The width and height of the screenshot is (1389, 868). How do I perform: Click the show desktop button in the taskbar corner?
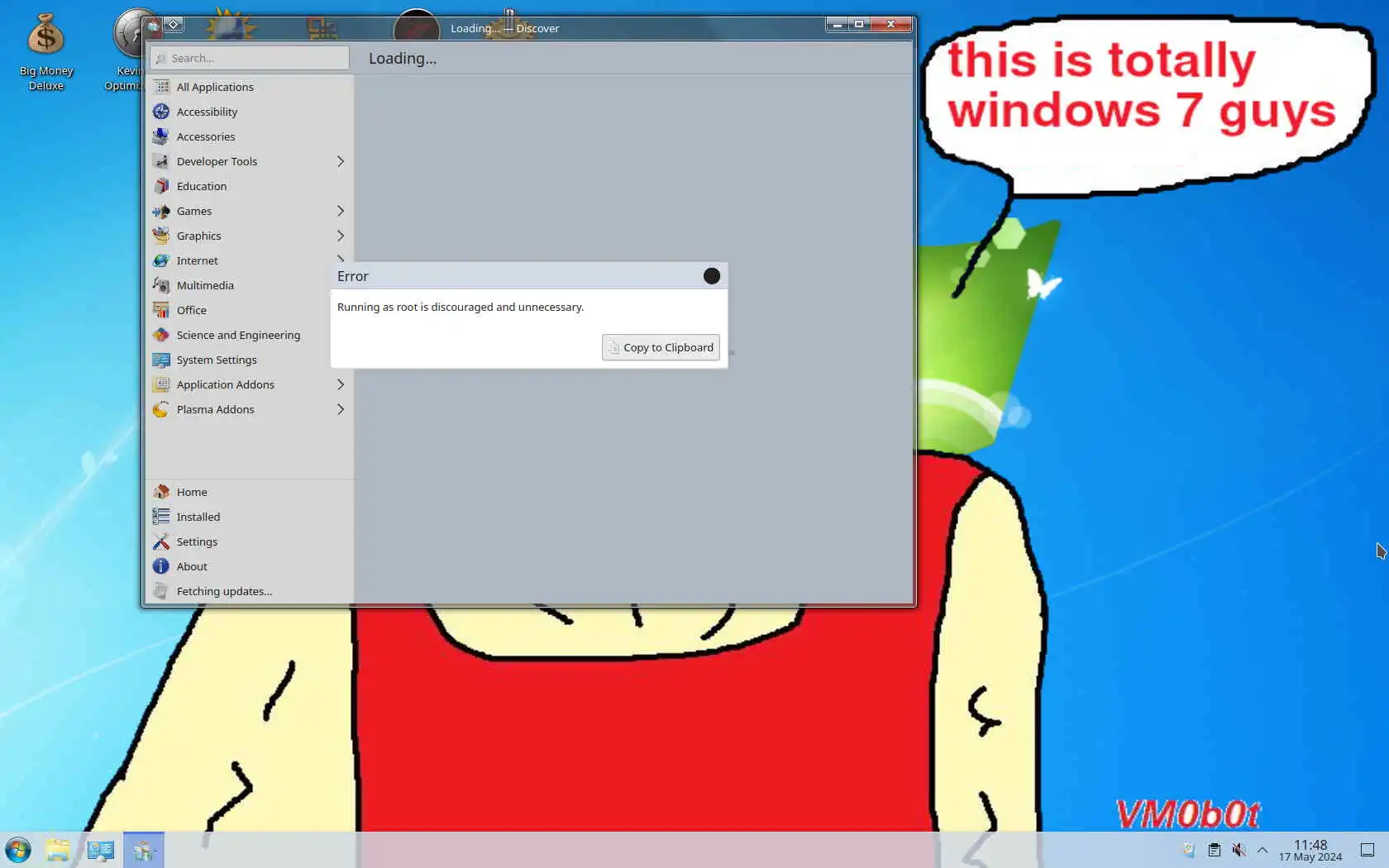(x=1368, y=850)
